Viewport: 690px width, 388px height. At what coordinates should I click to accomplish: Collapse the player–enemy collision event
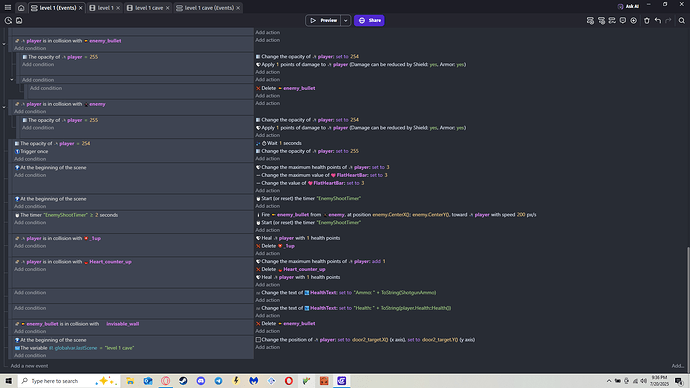(x=4, y=107)
